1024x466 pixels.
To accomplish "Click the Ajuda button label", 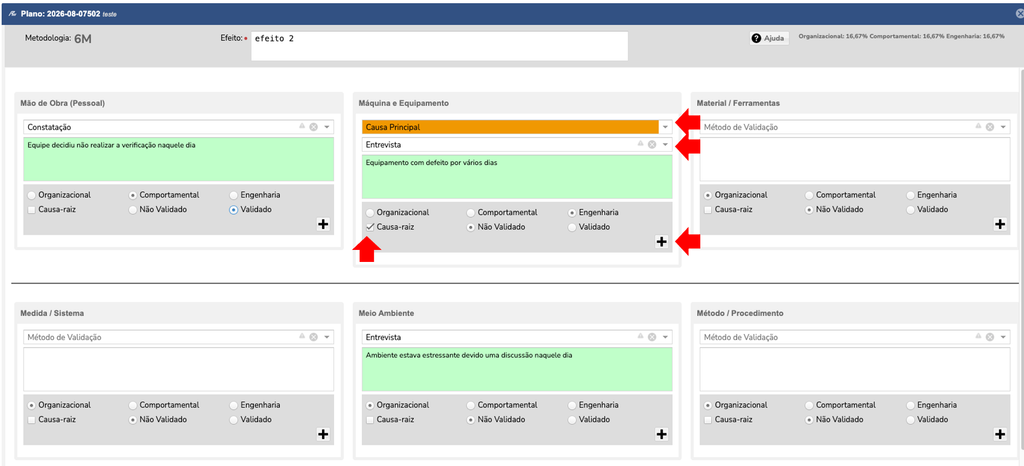I will [774, 39].
